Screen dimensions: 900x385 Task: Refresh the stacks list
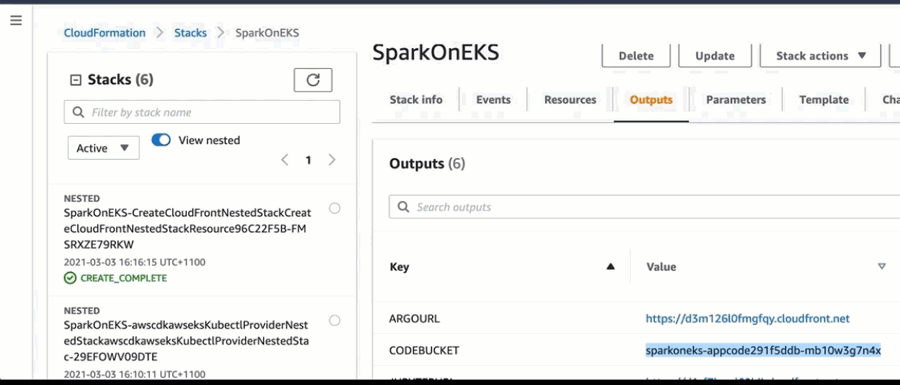pos(313,80)
